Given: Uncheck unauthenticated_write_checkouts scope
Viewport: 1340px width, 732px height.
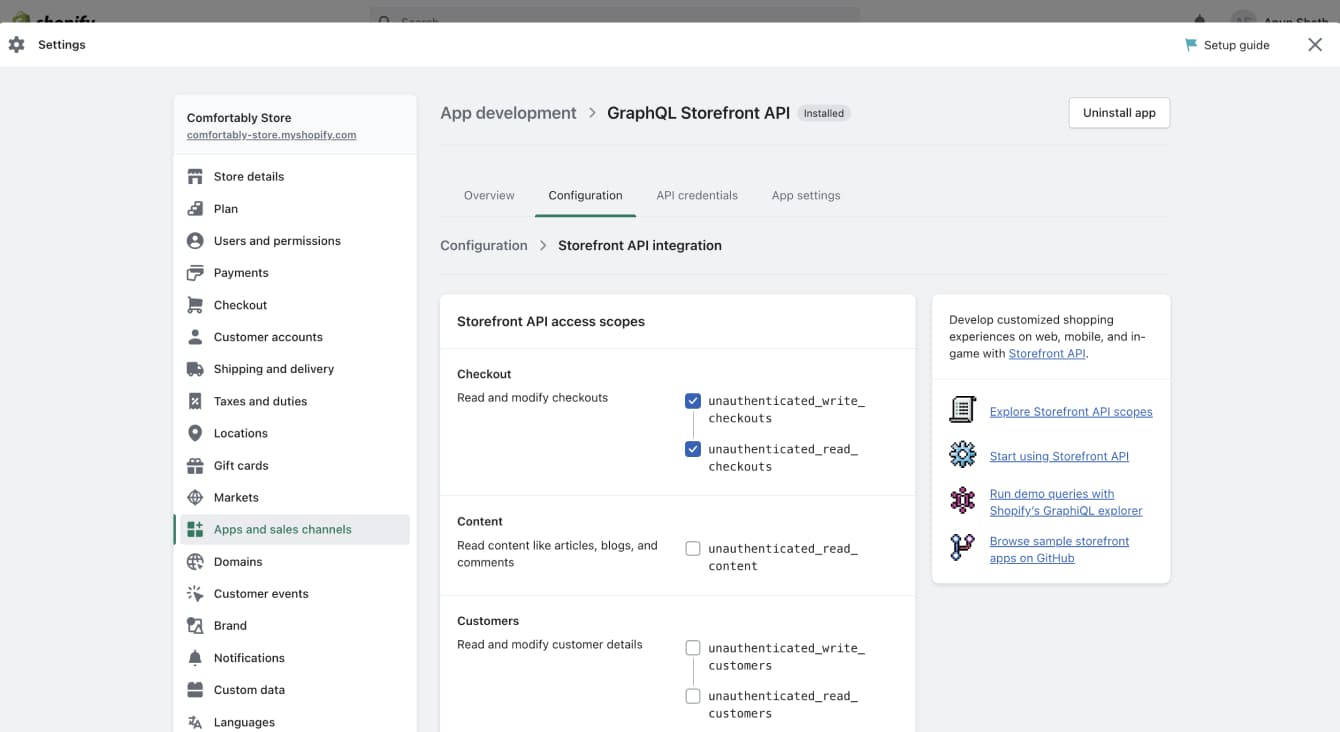Looking at the screenshot, I should click(693, 400).
